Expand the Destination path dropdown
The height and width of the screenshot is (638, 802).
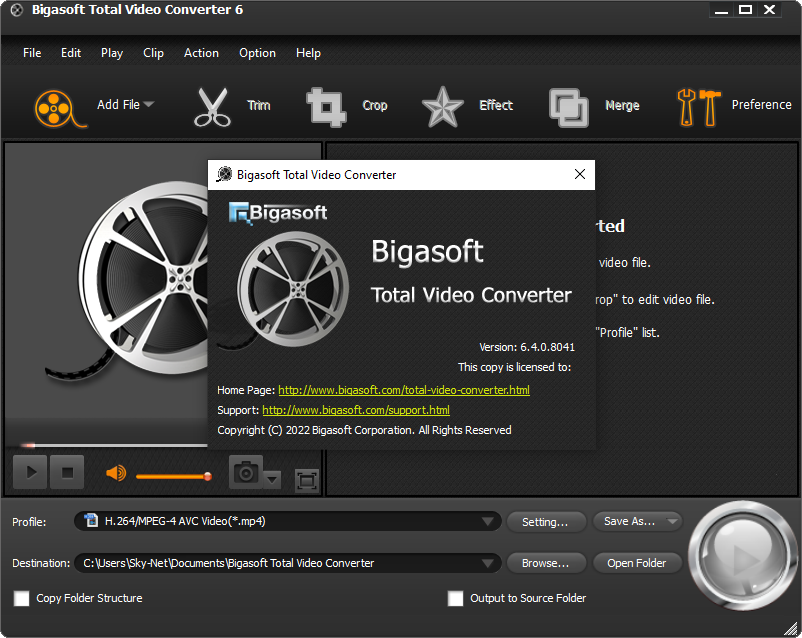coord(487,563)
